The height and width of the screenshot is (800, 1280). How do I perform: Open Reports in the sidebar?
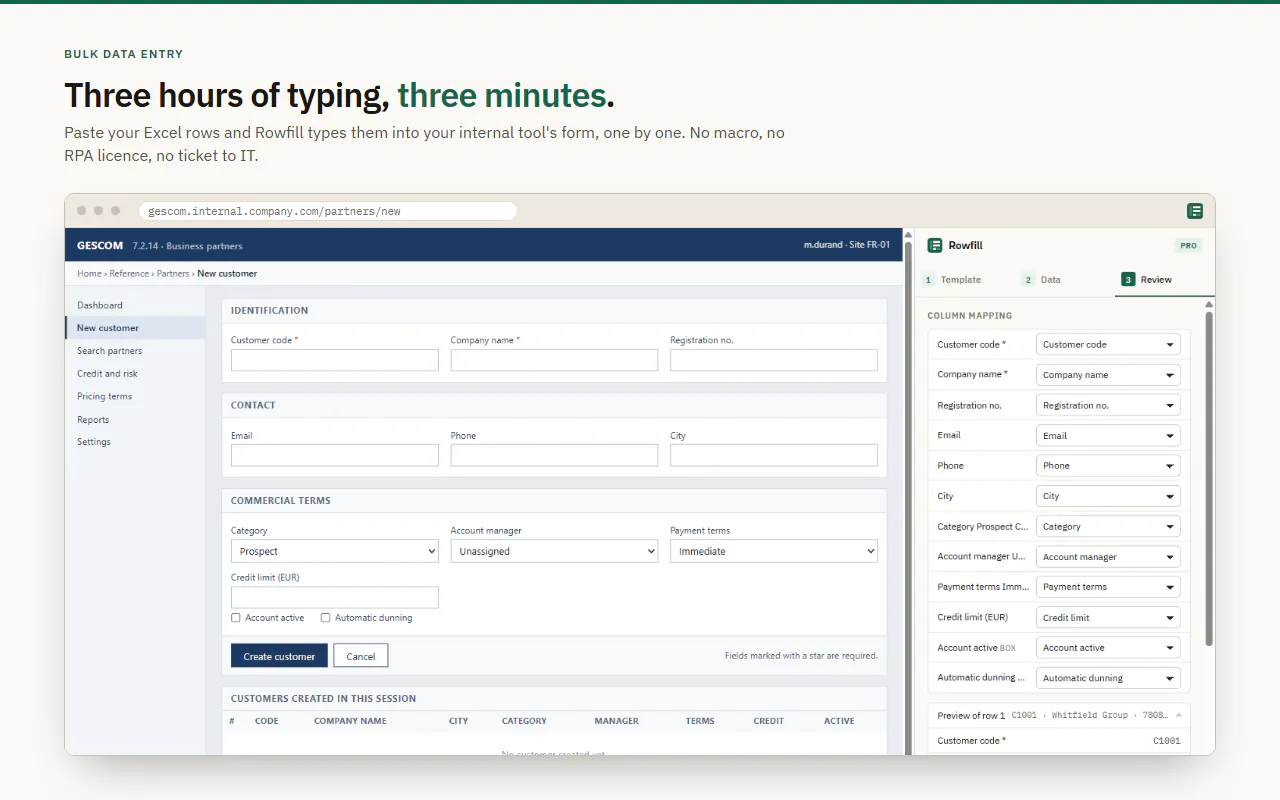(x=135, y=420)
